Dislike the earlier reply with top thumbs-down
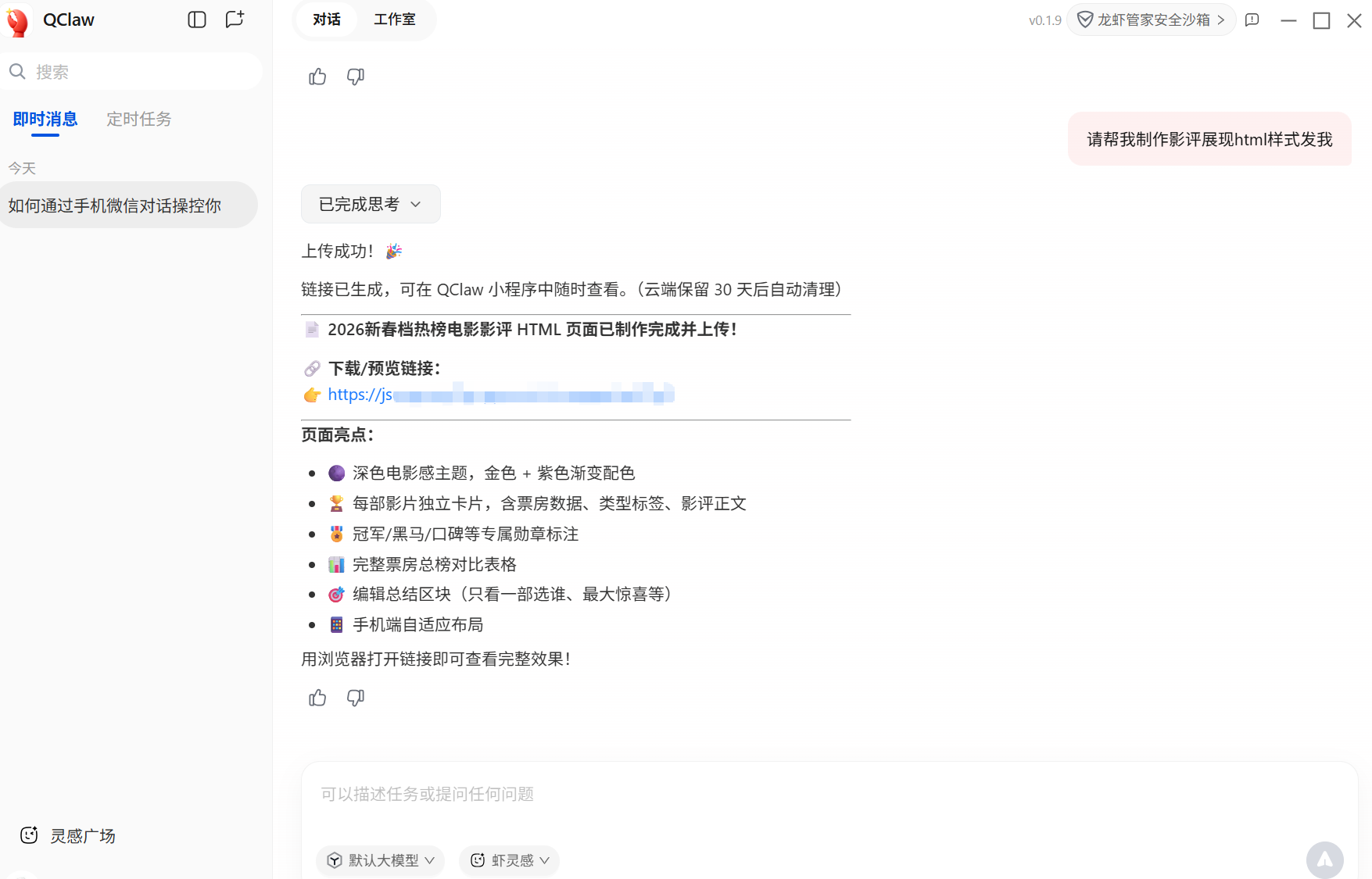This screenshot has width=1372, height=879. pos(356,77)
